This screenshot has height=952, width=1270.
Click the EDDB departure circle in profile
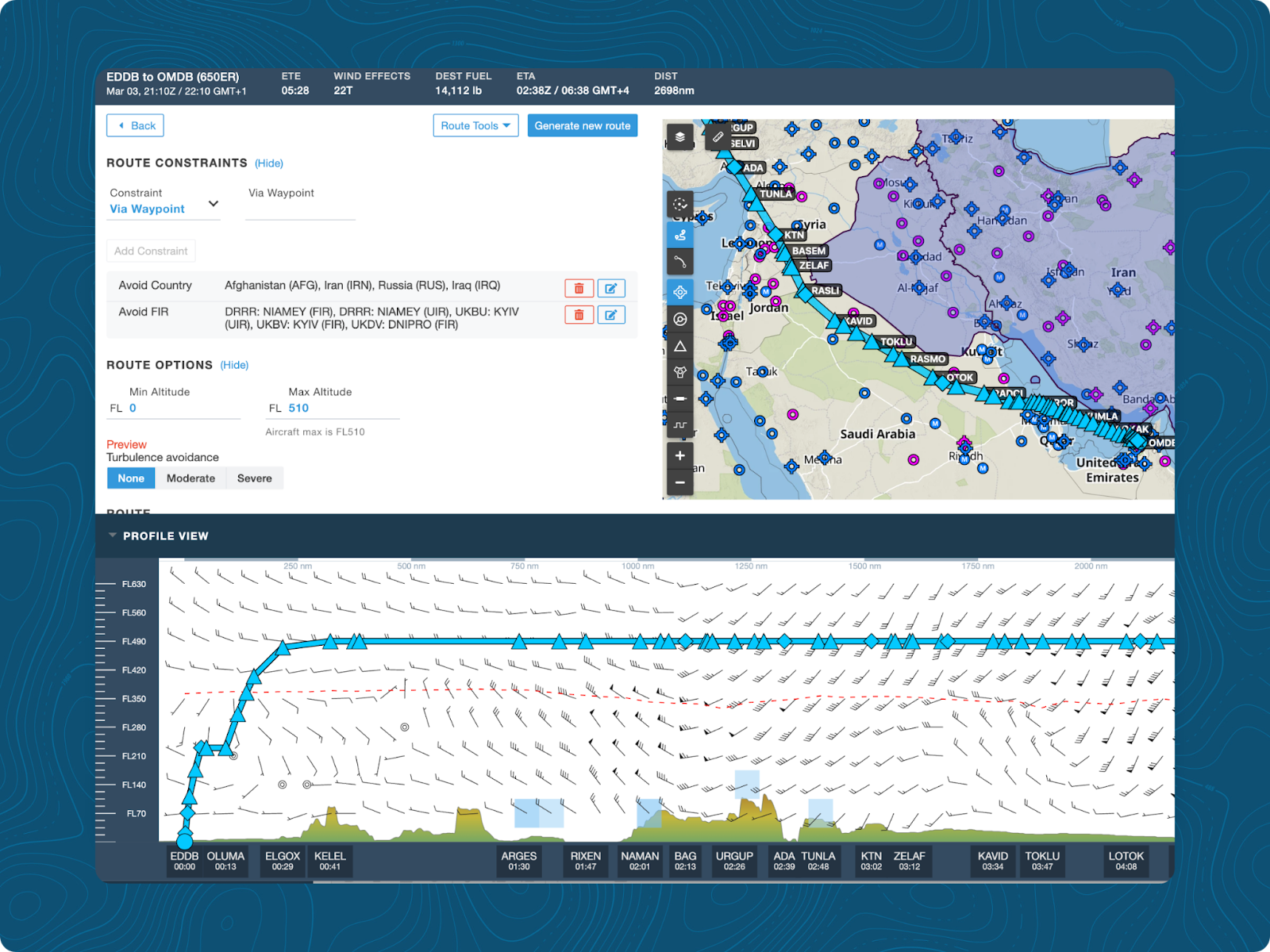pos(184,841)
